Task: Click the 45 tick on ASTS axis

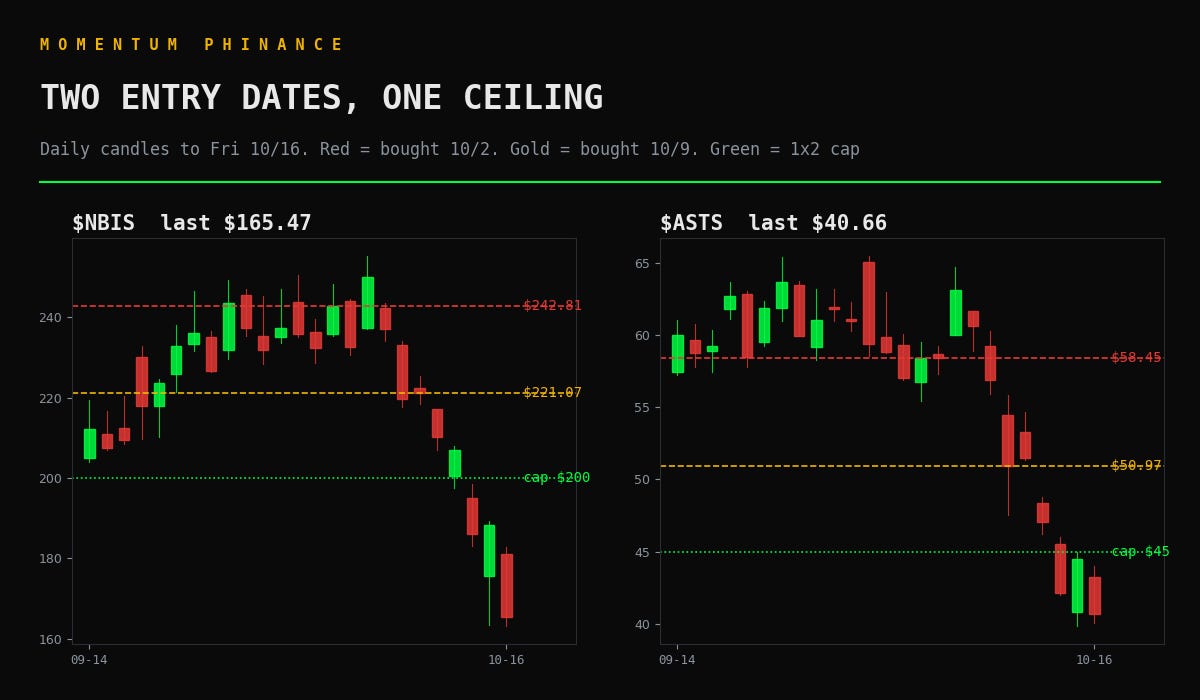Action: (641, 552)
